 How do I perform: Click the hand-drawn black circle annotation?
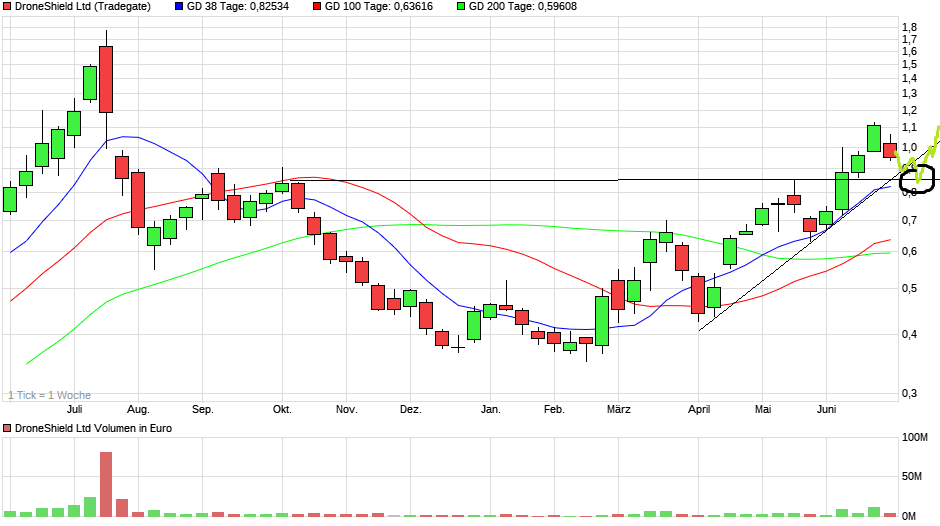917,180
